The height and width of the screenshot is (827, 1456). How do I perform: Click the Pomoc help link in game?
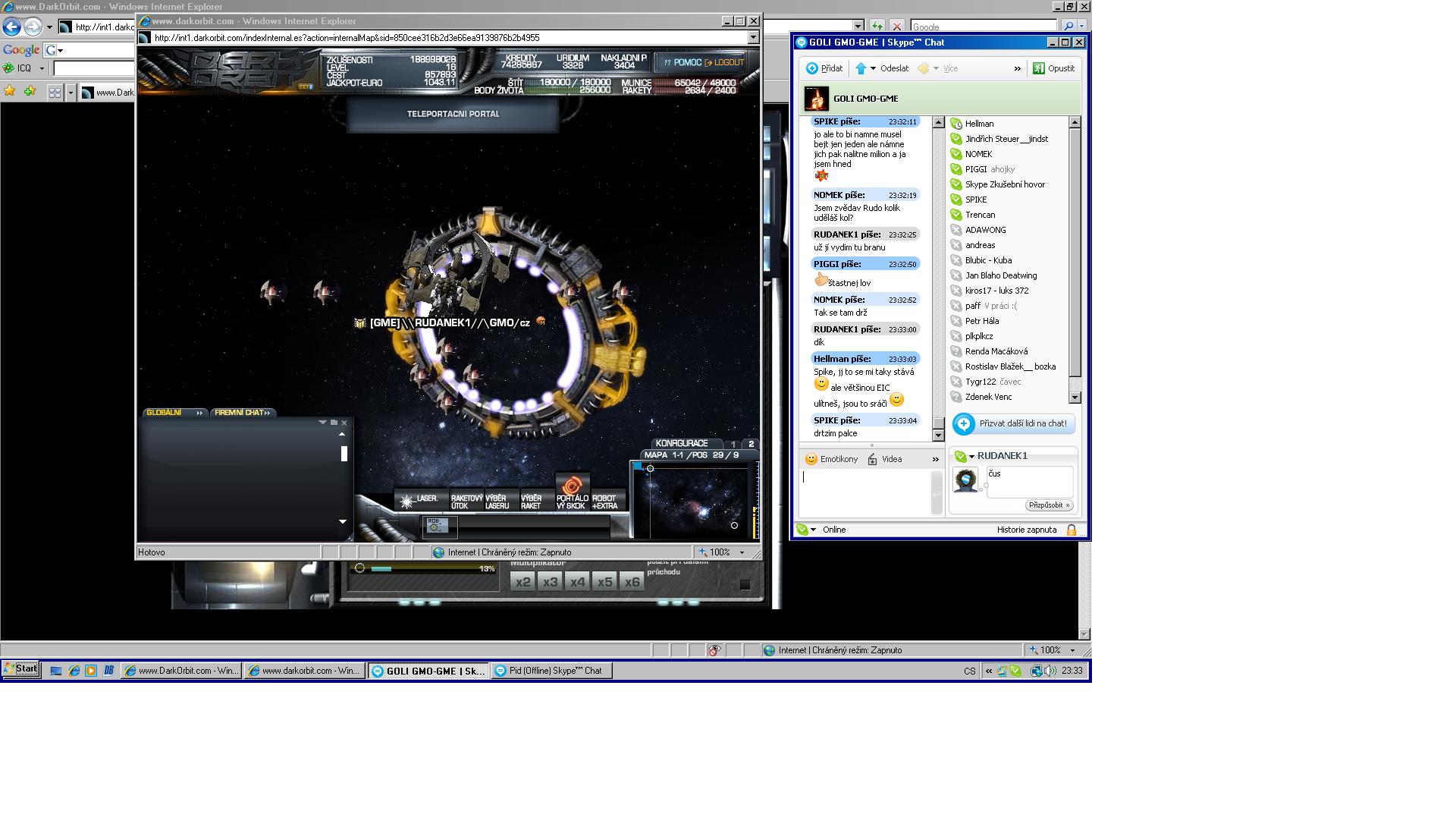click(x=687, y=63)
